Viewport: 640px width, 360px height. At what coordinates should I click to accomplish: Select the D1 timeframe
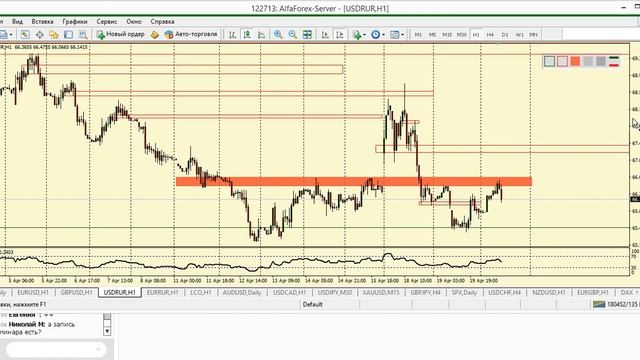coord(505,35)
